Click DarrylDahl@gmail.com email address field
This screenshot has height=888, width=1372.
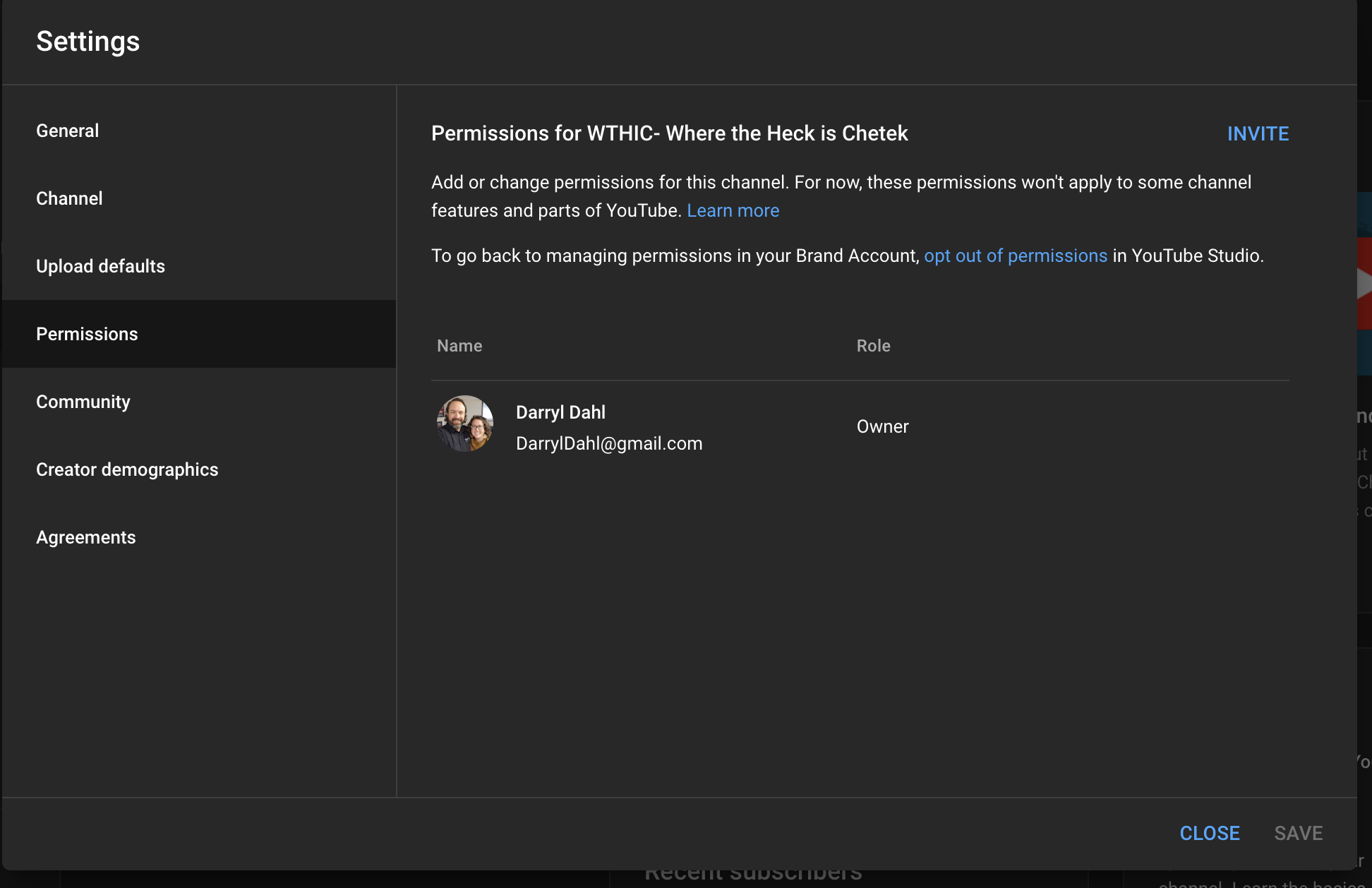tap(609, 443)
